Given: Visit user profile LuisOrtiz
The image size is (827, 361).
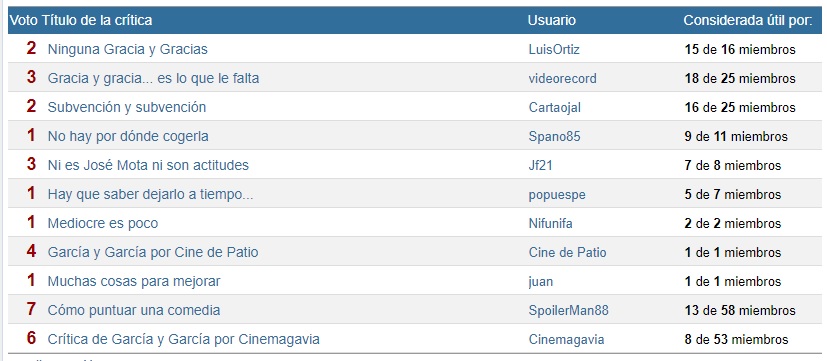Looking at the screenshot, I should point(554,50).
